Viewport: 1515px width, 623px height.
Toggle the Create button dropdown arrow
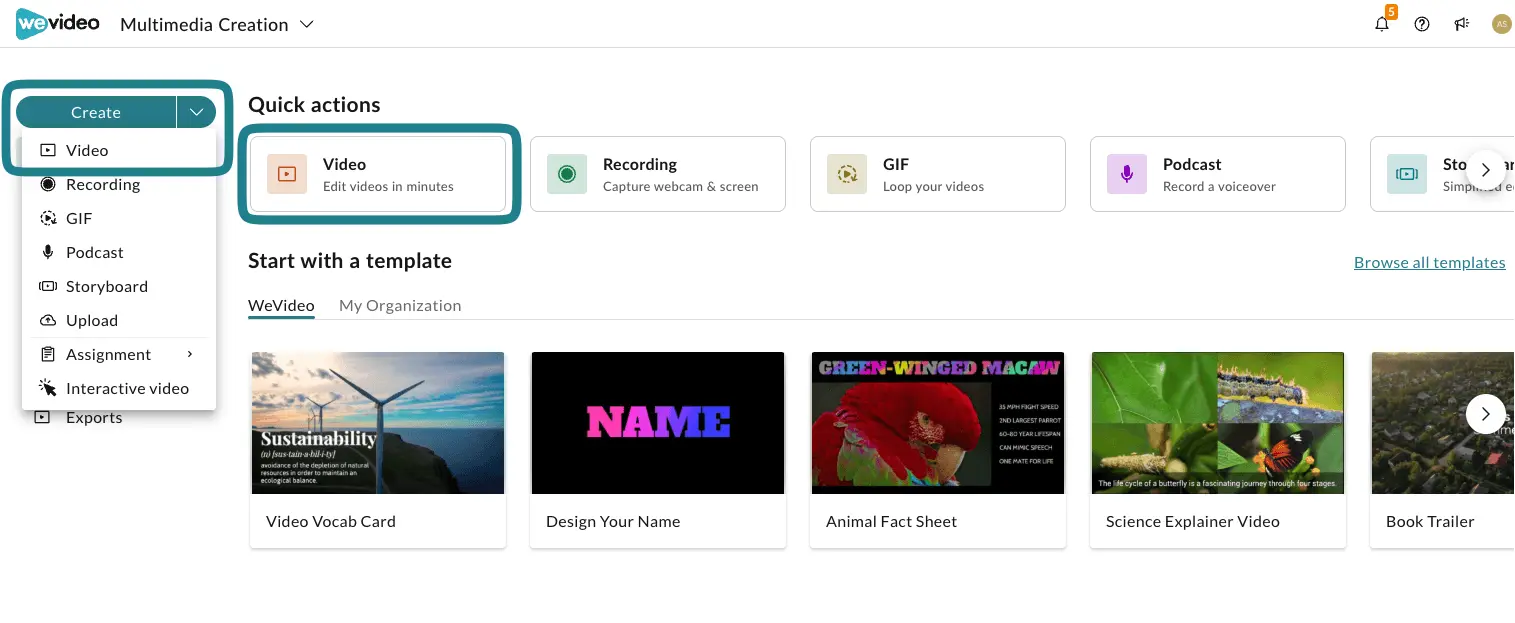point(197,112)
